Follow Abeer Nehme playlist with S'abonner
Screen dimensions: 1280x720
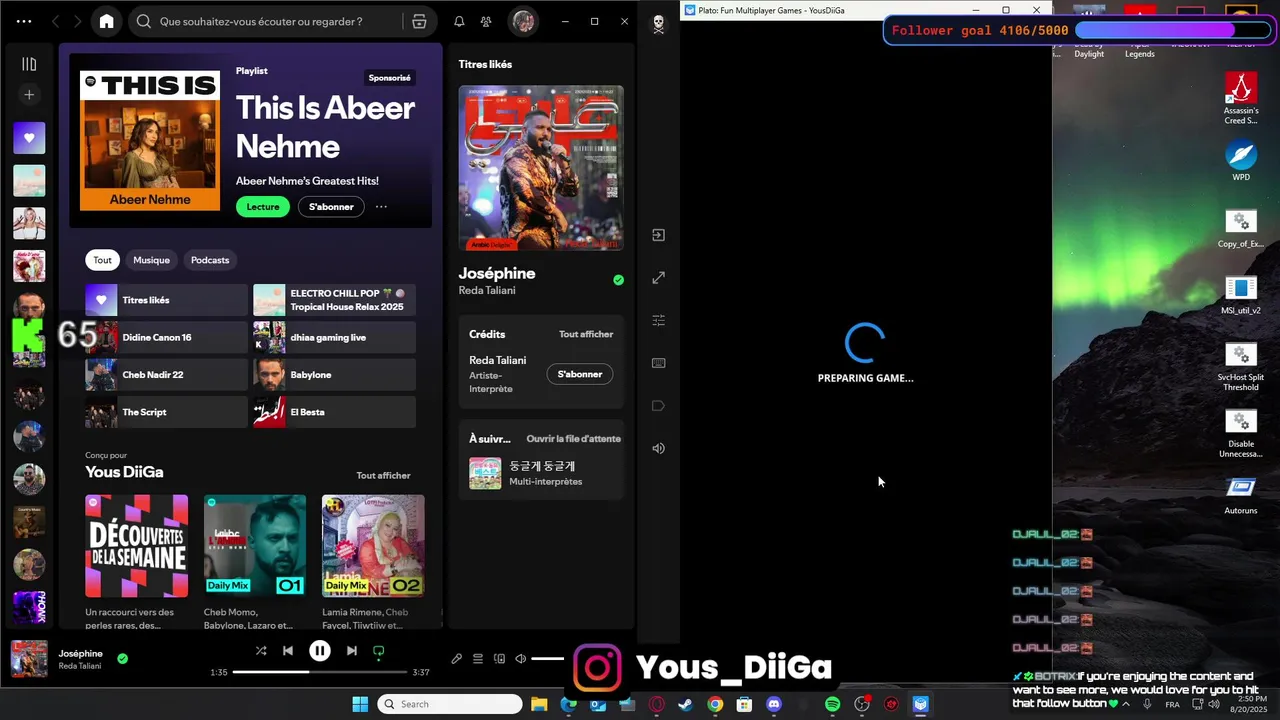331,207
